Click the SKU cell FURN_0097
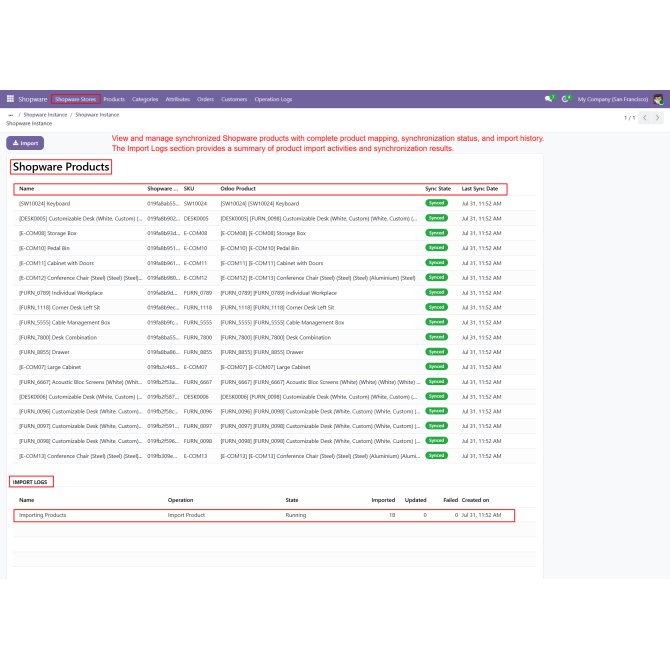The width and height of the screenshot is (670, 670). tap(198, 426)
